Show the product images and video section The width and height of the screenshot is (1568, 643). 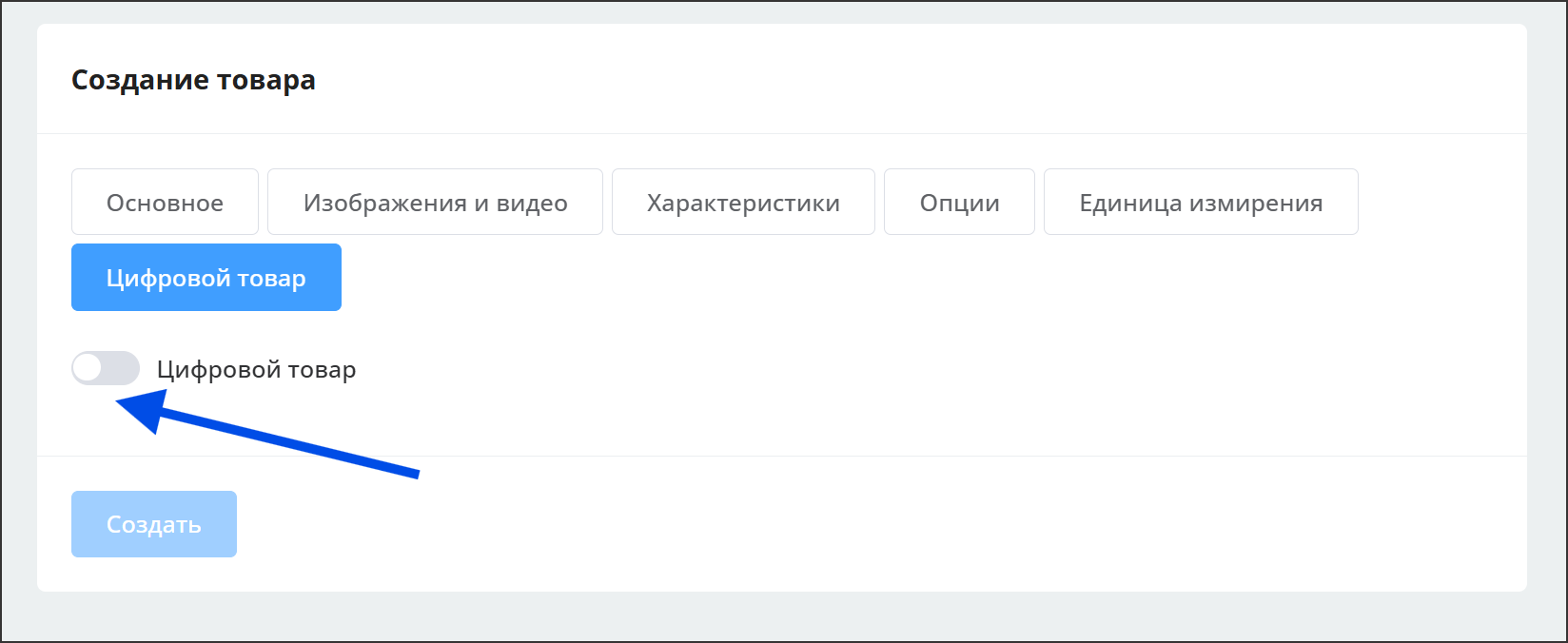point(435,202)
